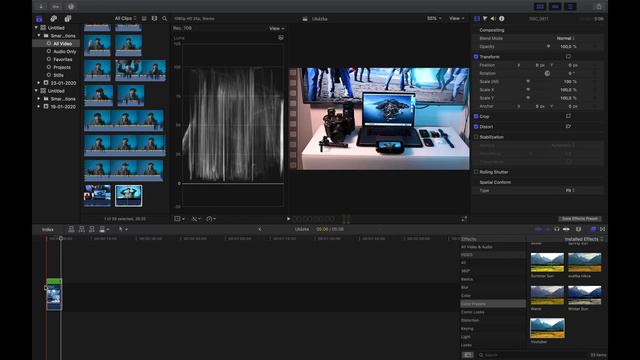
Task: Open the All Clips filter dropdown
Action: coord(125,18)
